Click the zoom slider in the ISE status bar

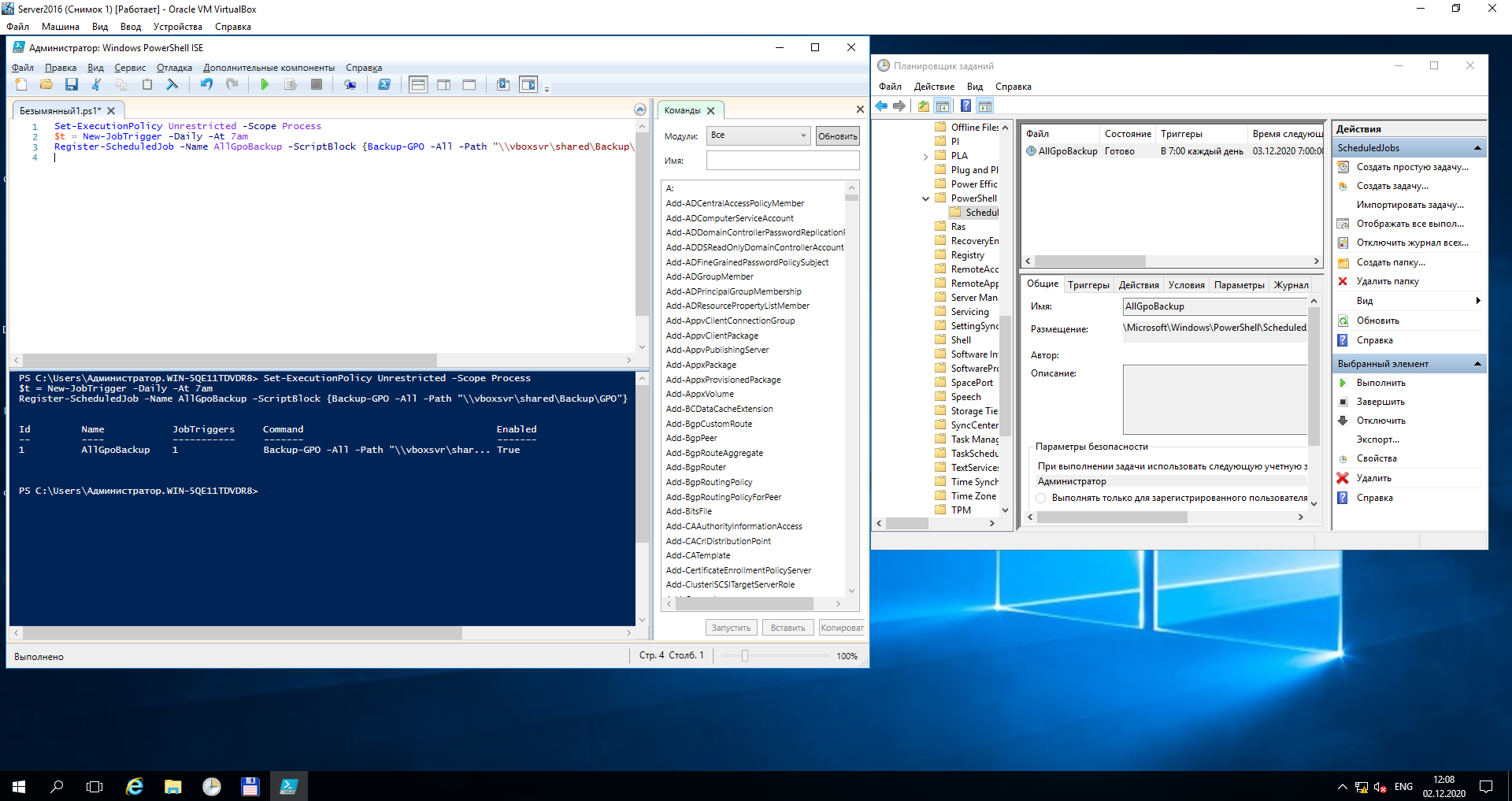pyautogui.click(x=745, y=656)
